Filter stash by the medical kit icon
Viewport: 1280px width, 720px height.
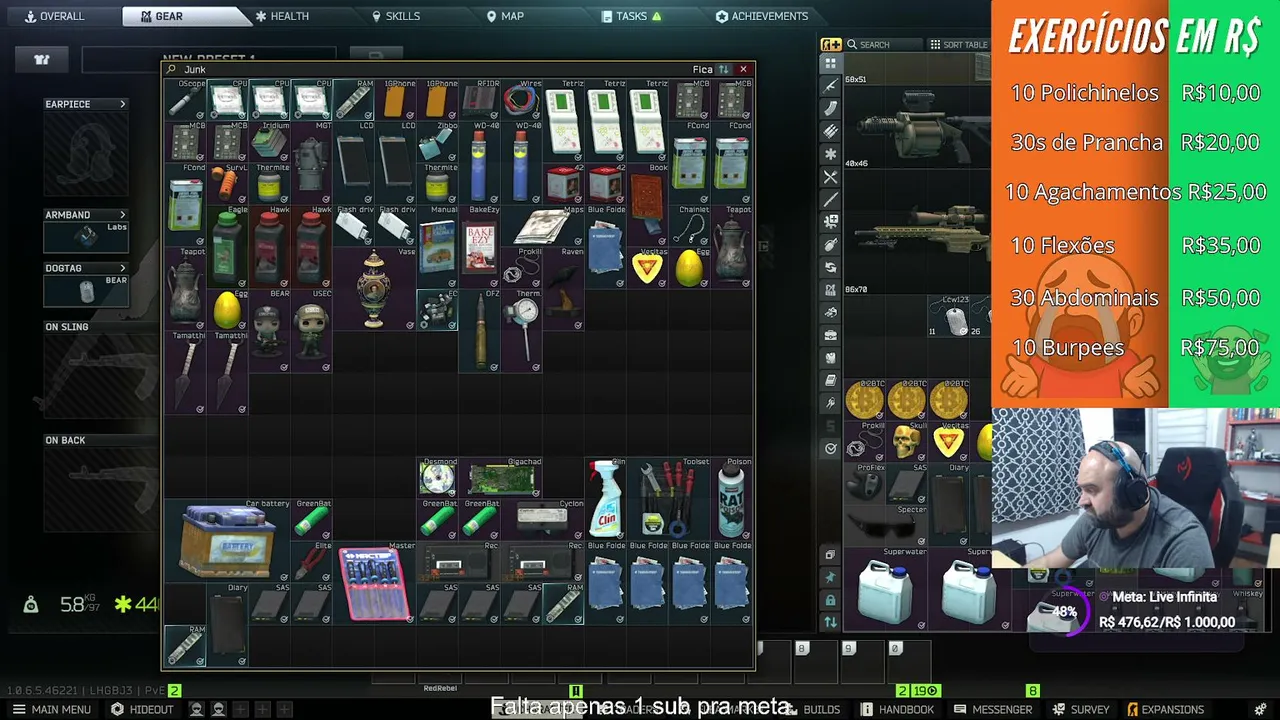(x=830, y=221)
